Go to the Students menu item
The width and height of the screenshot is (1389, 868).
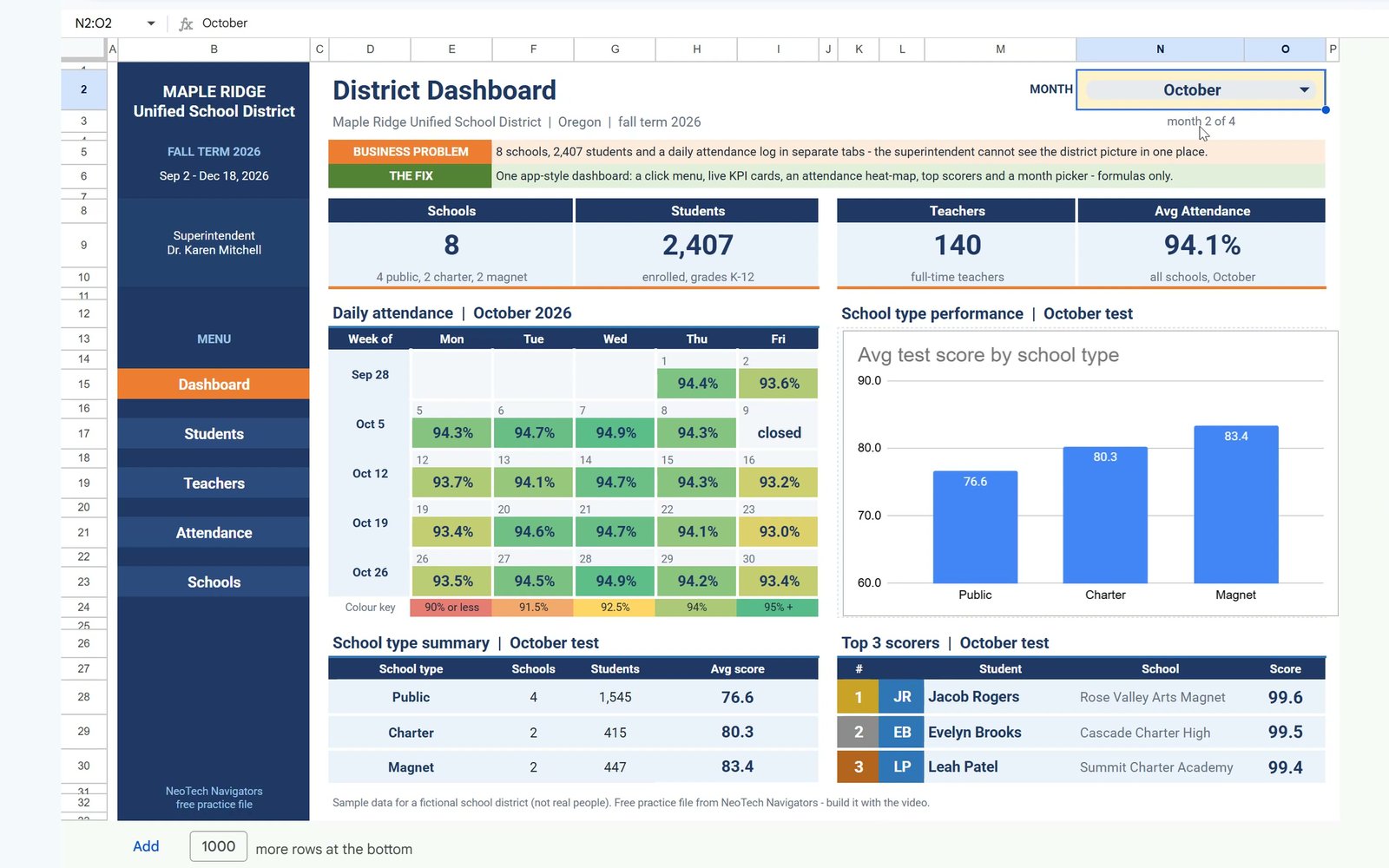pyautogui.click(x=214, y=434)
